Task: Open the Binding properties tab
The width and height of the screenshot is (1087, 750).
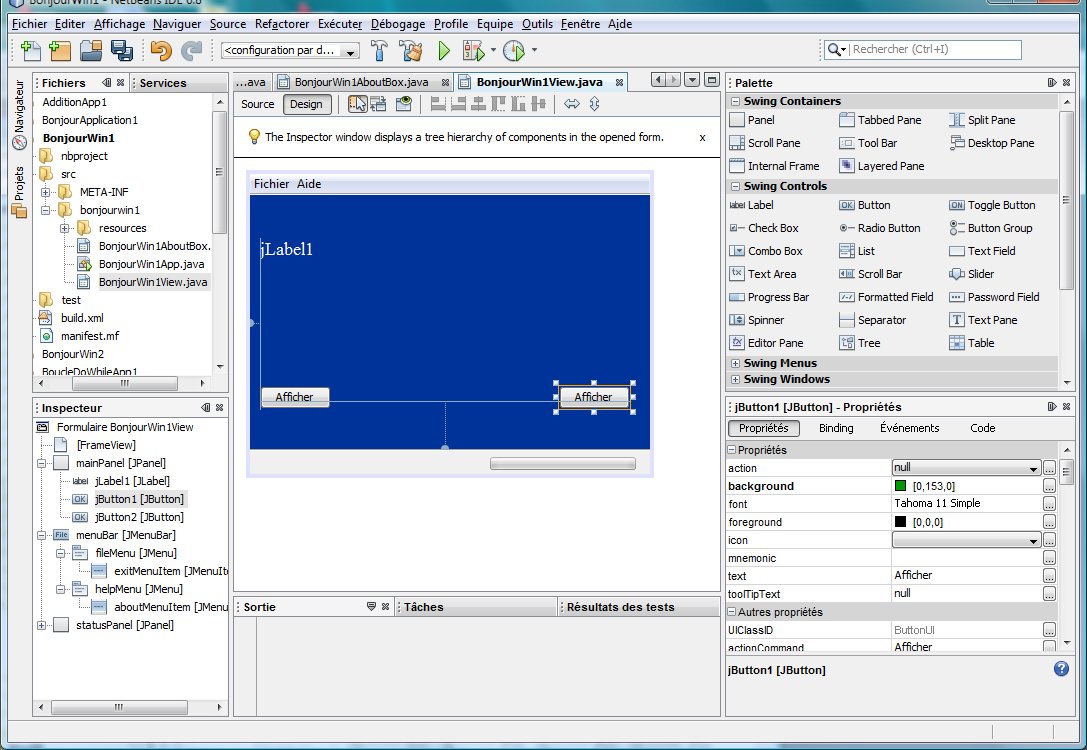Action: coord(836,428)
